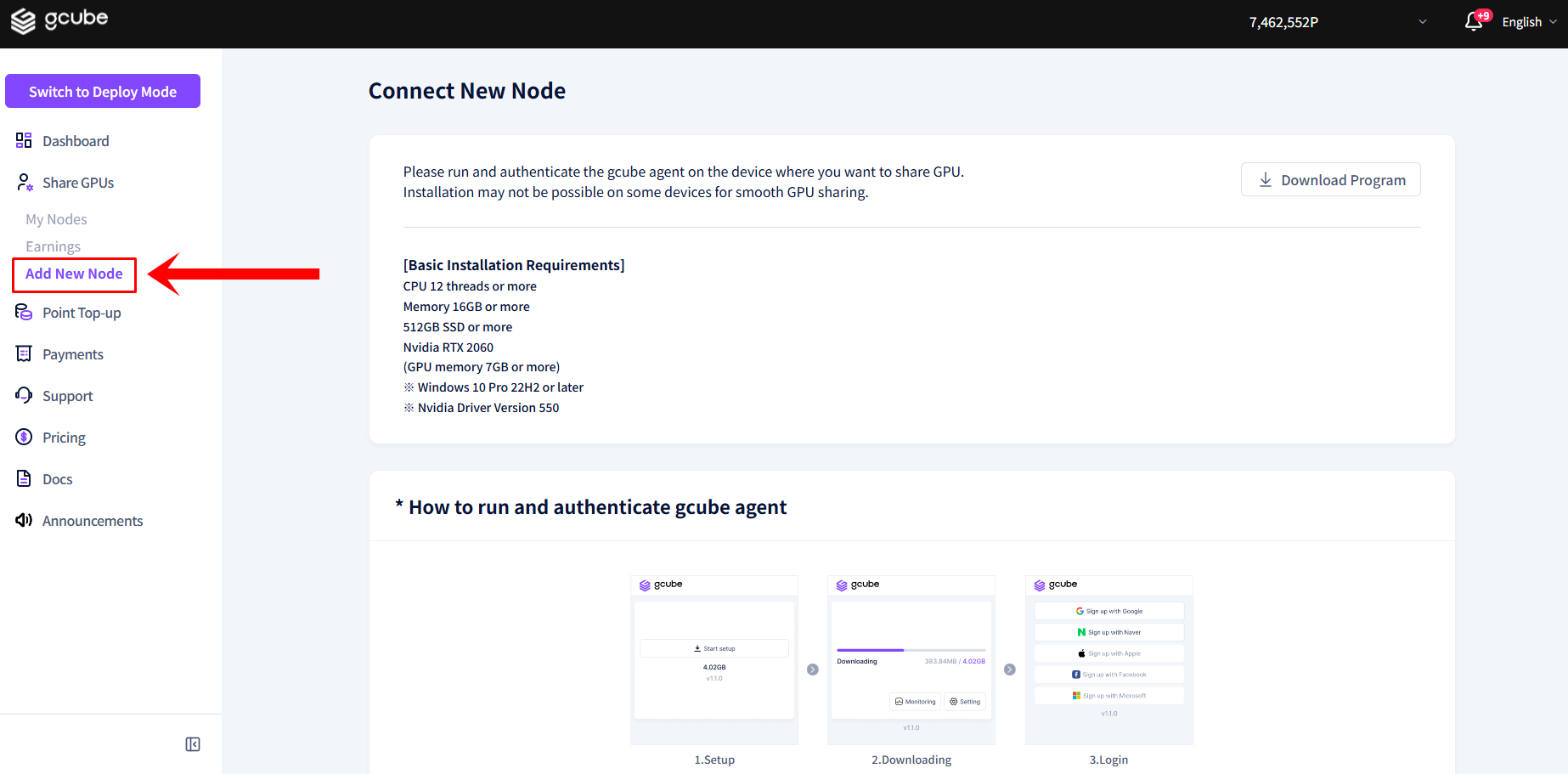Open Earnings submenu link
Image resolution: width=1568 pixels, height=774 pixels.
pyautogui.click(x=53, y=246)
